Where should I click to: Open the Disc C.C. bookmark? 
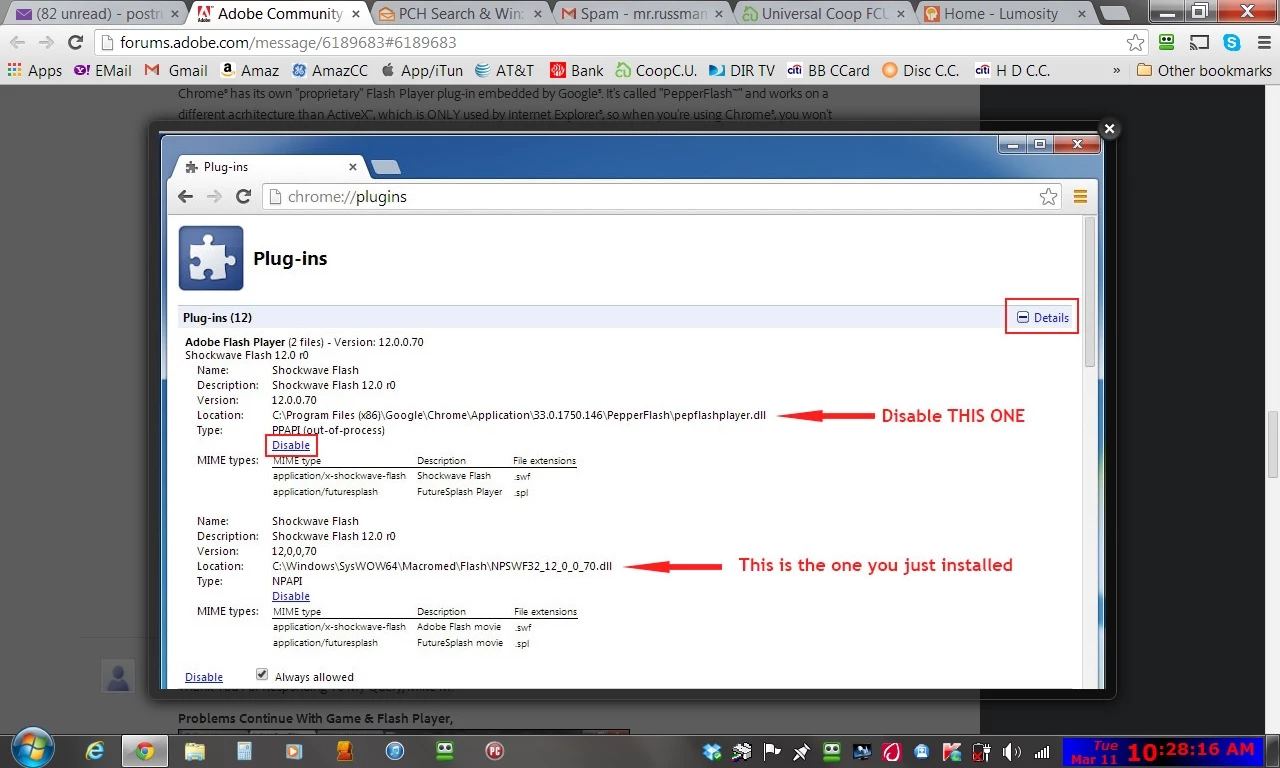[x=922, y=70]
